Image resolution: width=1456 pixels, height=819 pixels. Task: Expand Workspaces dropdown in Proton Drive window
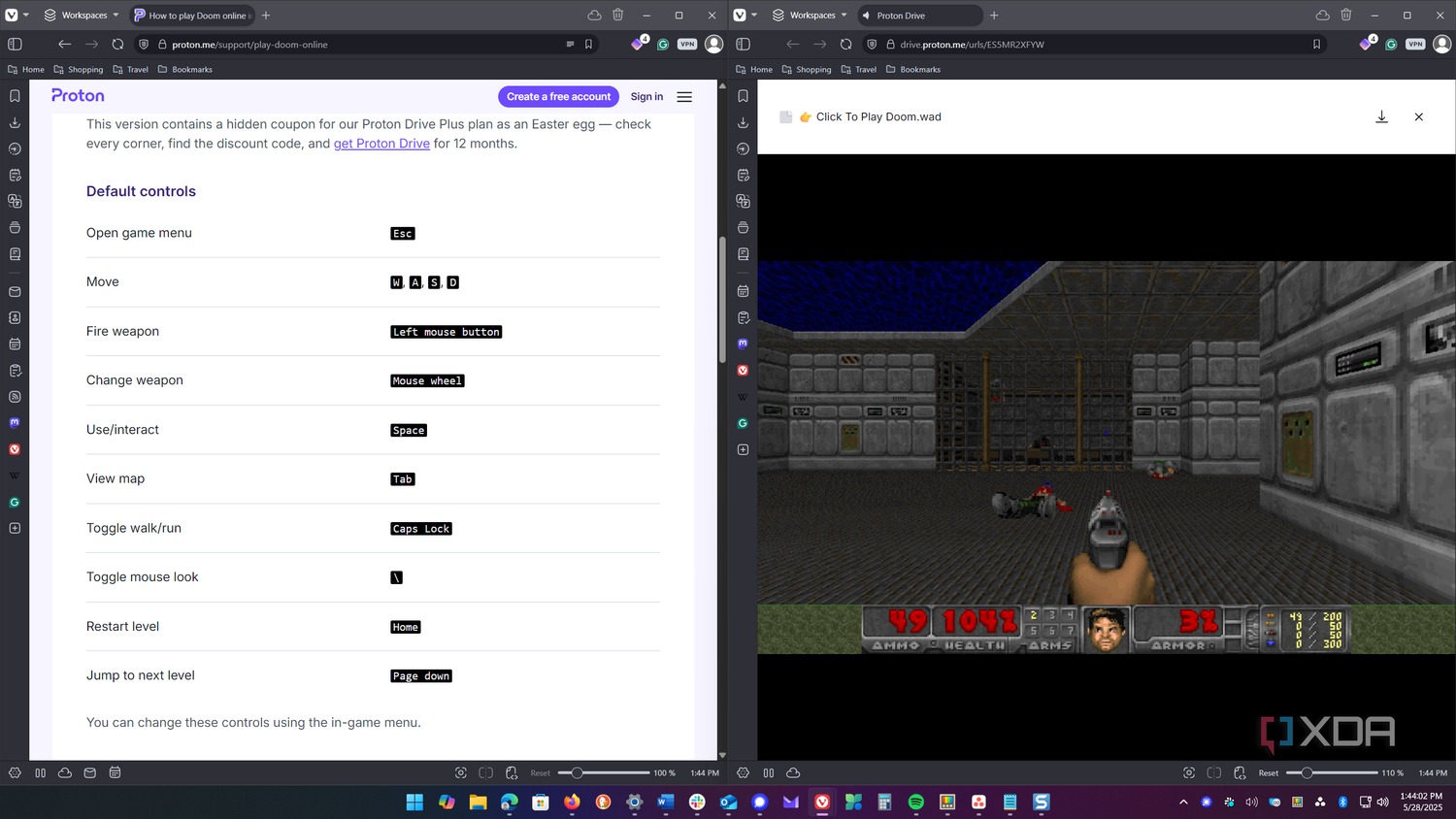[x=810, y=15]
